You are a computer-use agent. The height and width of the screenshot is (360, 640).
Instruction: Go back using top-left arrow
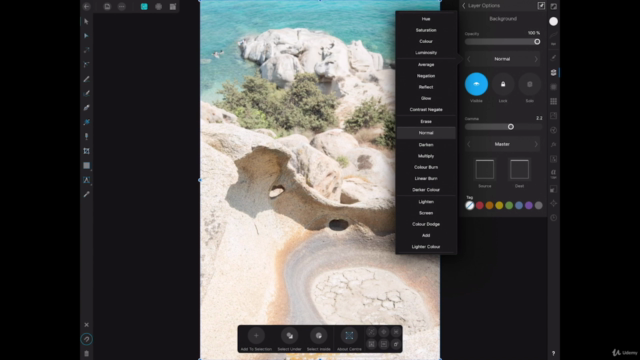87,7
